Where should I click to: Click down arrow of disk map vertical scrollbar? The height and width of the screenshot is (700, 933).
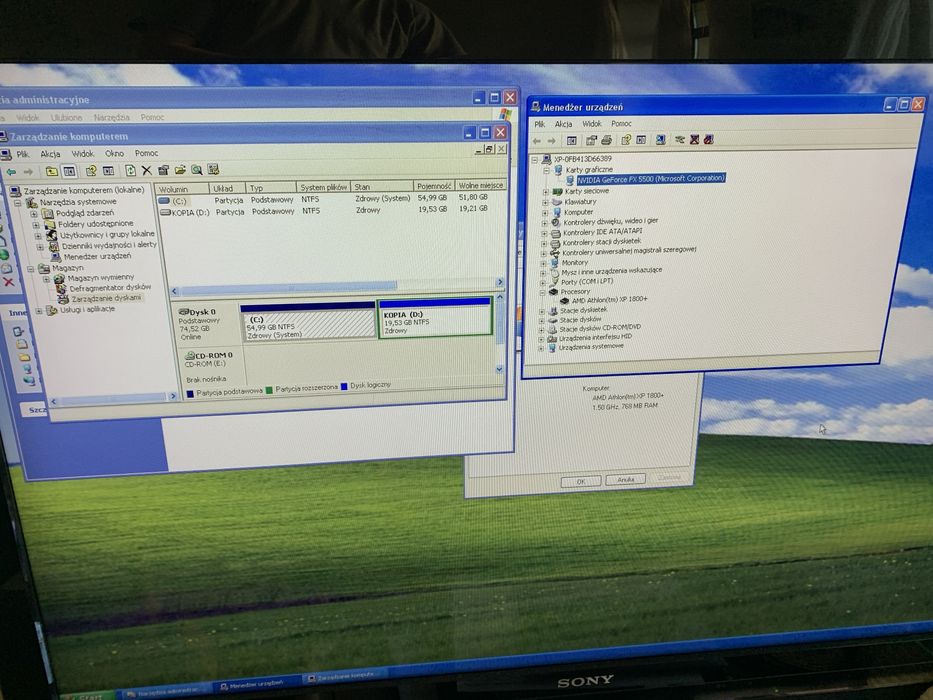coord(499,370)
